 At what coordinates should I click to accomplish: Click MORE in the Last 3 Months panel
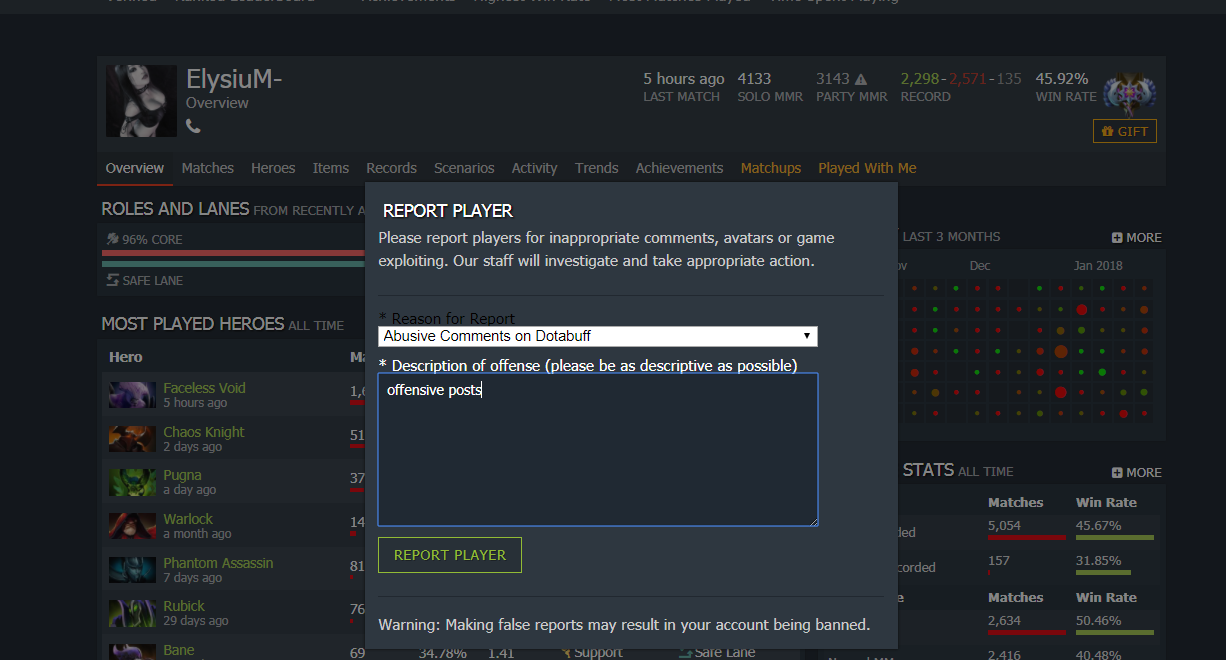[x=1137, y=238]
